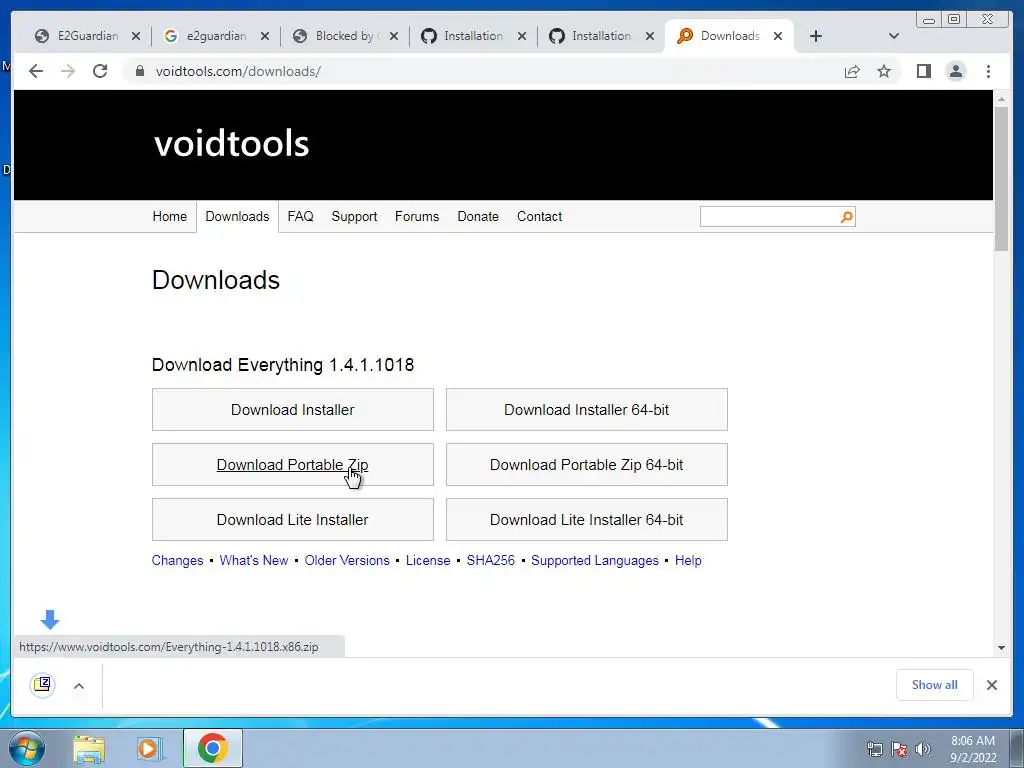Click Show all downloads
1024x768 pixels.
[x=935, y=684]
